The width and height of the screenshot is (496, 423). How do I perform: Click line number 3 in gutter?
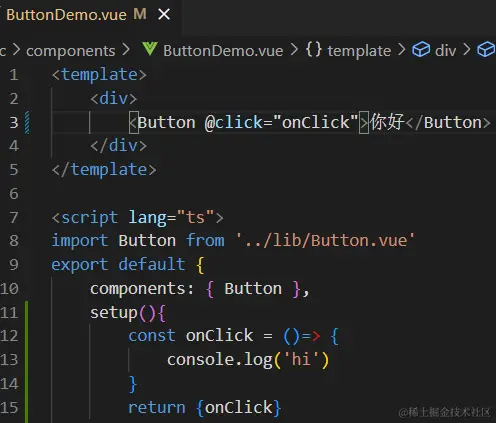pyautogui.click(x=14, y=123)
